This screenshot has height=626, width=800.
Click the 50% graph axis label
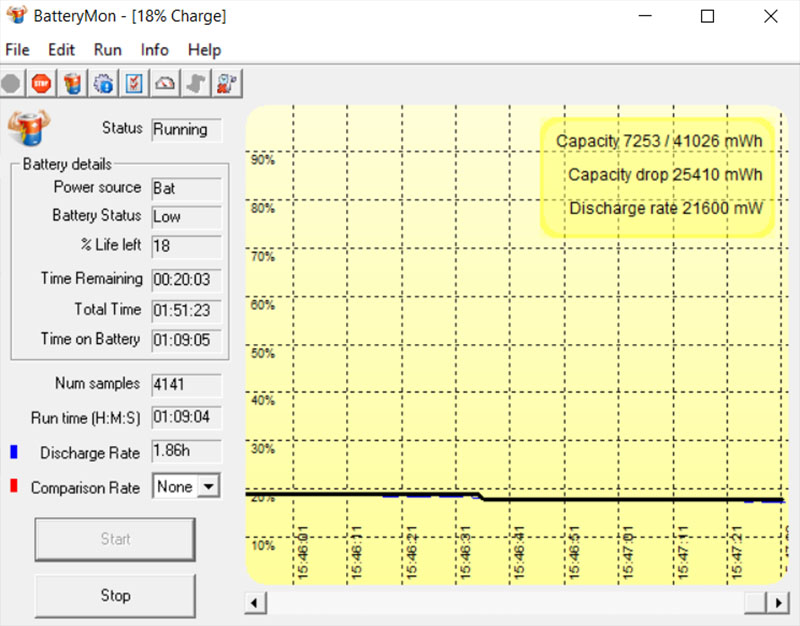click(263, 354)
